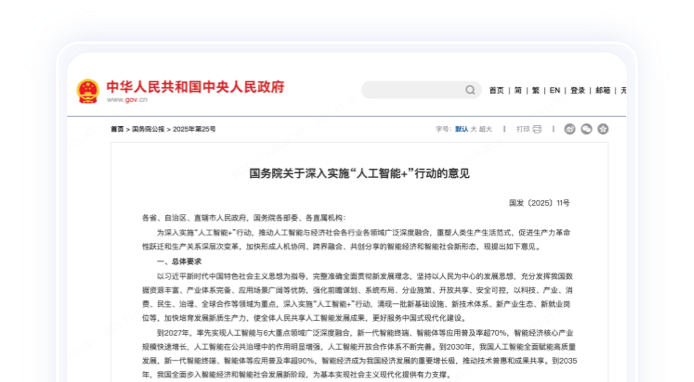Click paragraph beginning 到2027年

pyautogui.click(x=359, y=354)
